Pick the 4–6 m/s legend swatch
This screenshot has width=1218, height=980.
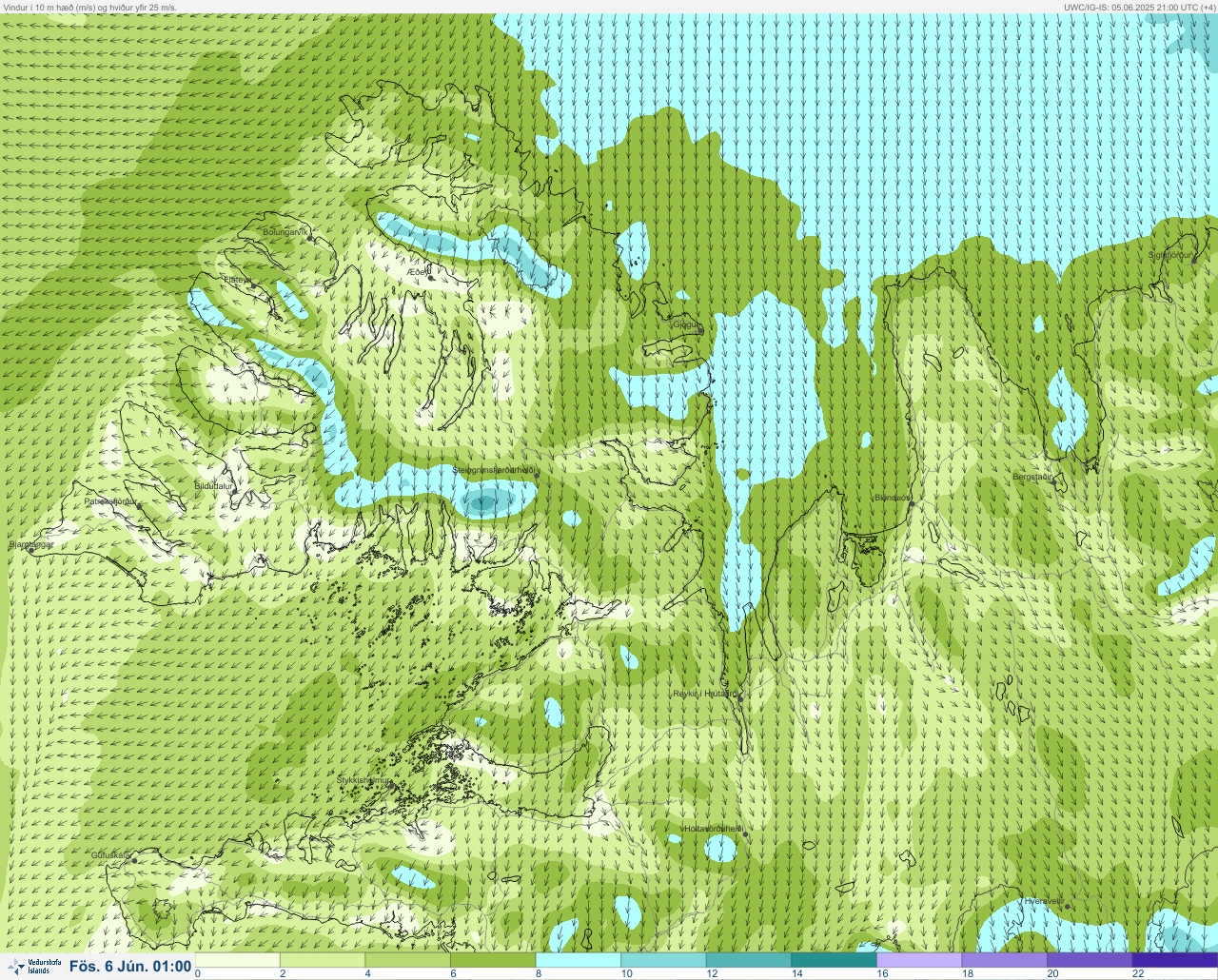tap(408, 960)
